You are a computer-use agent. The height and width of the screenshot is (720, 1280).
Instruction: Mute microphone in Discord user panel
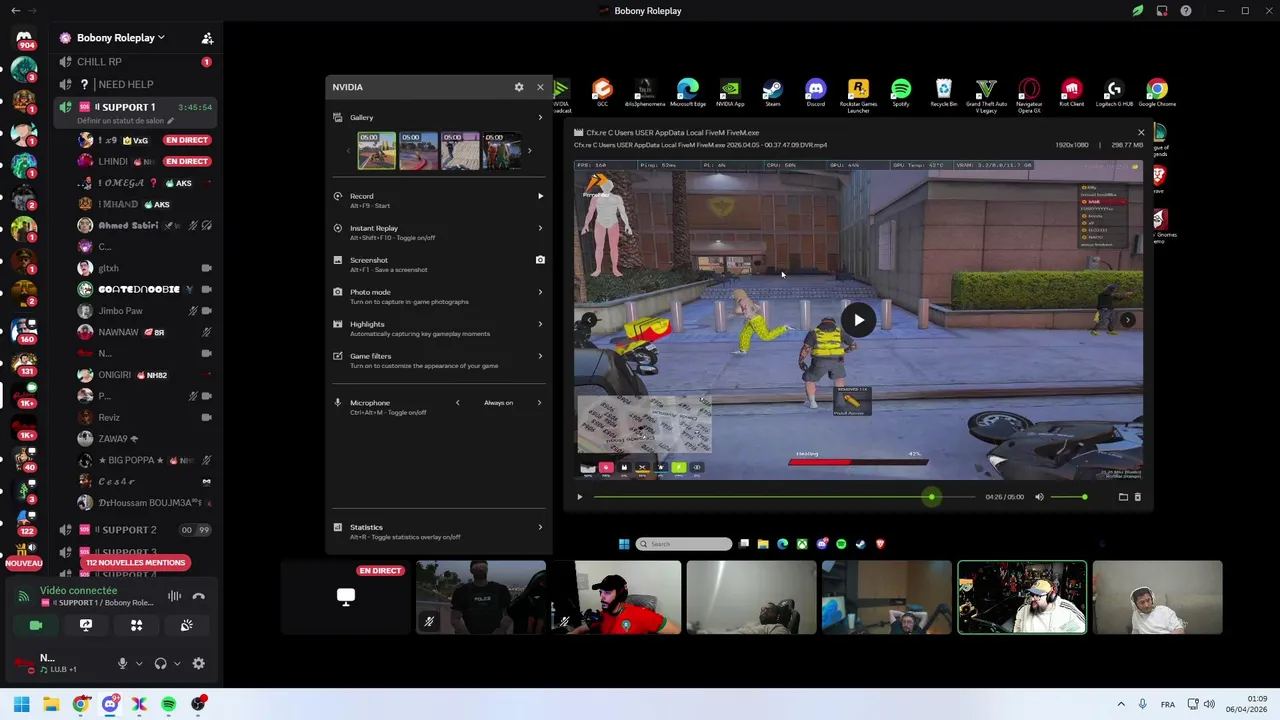tap(123, 663)
